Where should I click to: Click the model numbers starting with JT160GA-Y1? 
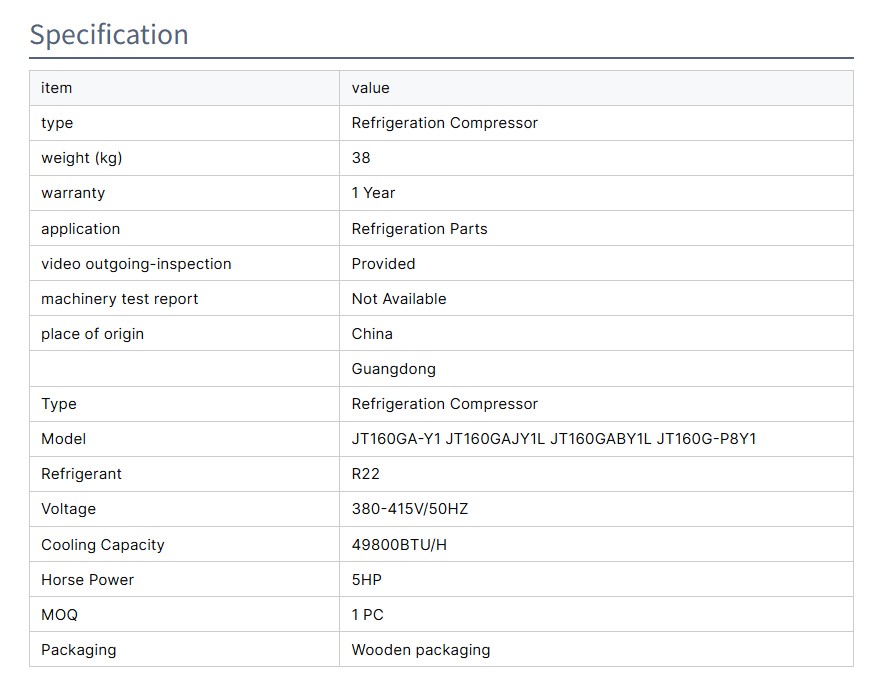553,439
